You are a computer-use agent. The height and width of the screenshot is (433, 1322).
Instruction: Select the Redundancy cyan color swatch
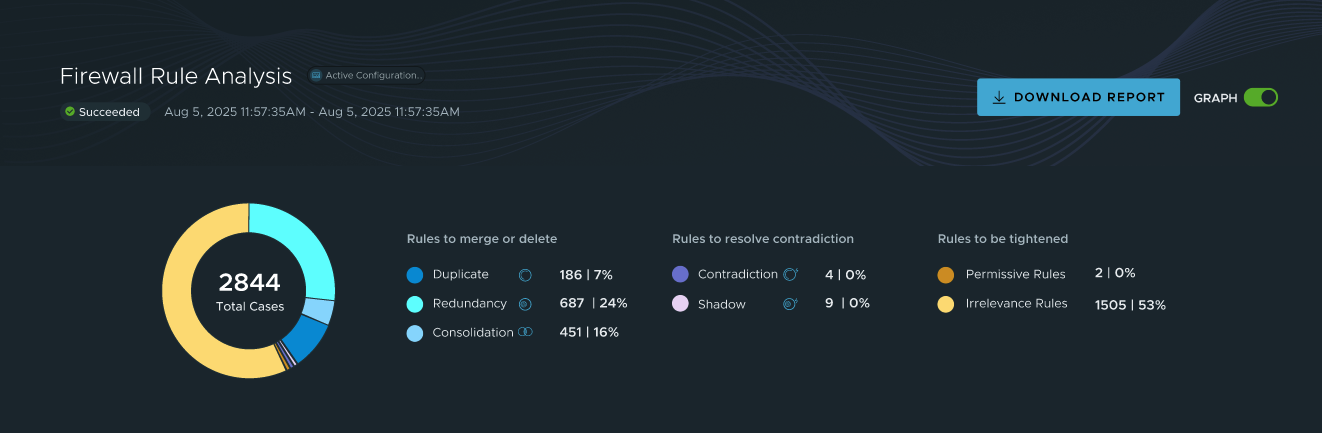(415, 303)
